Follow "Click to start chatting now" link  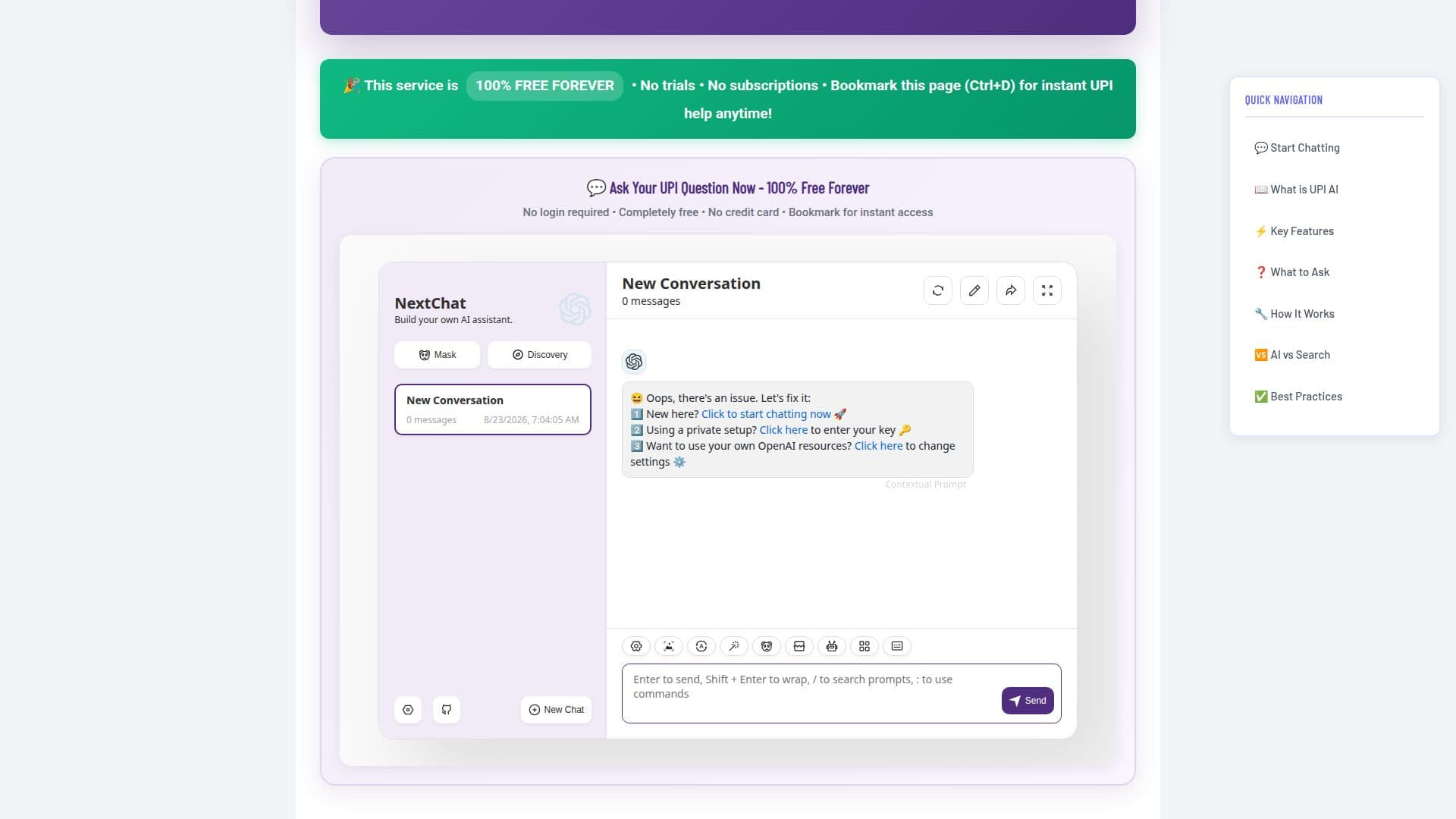coord(766,414)
